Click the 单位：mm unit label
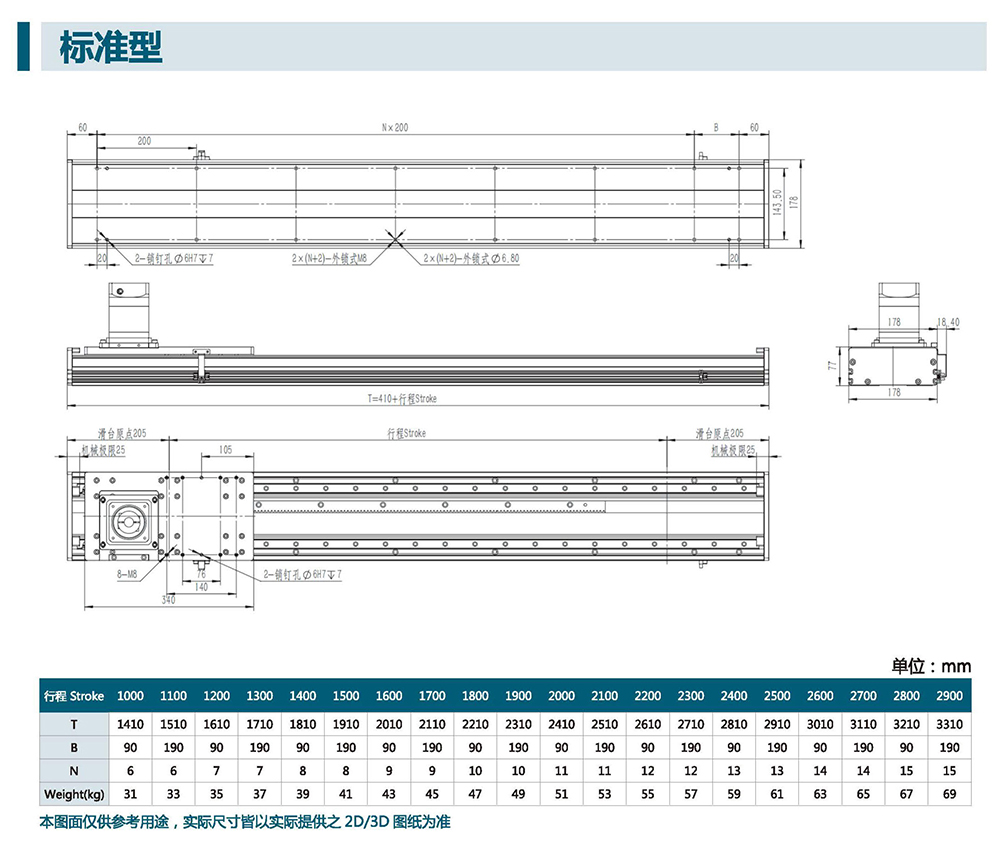 [931, 666]
